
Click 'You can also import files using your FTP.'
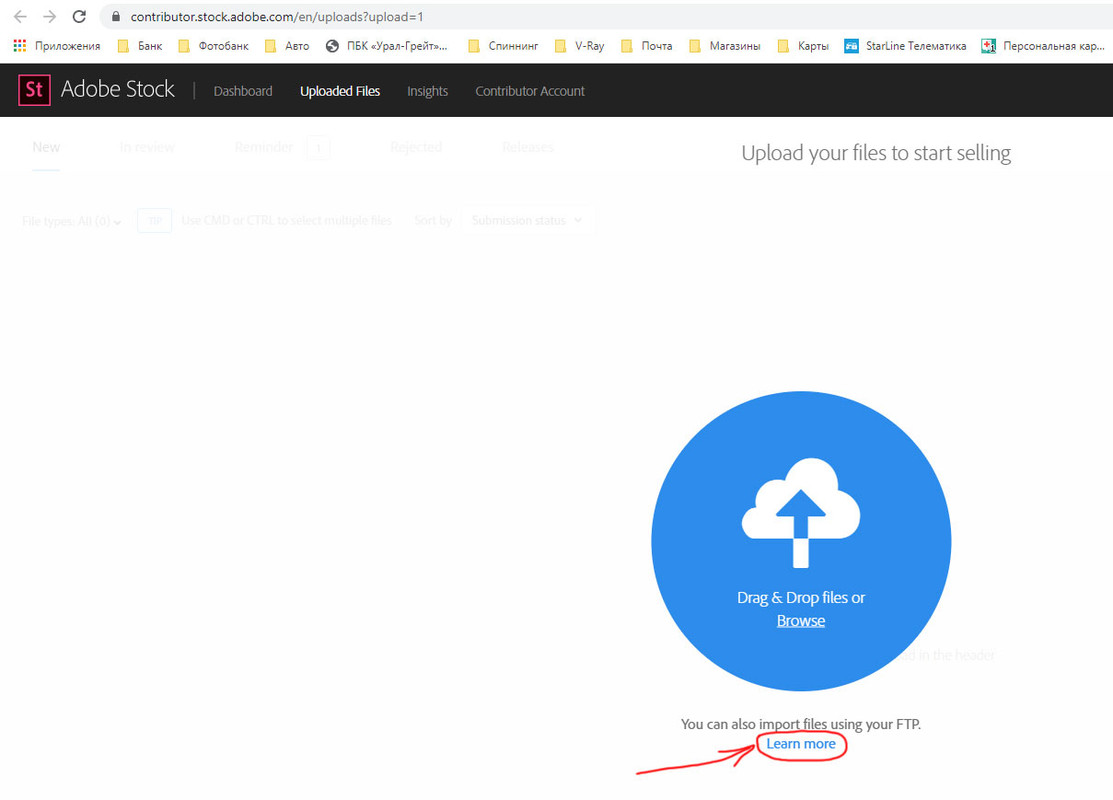[801, 724]
